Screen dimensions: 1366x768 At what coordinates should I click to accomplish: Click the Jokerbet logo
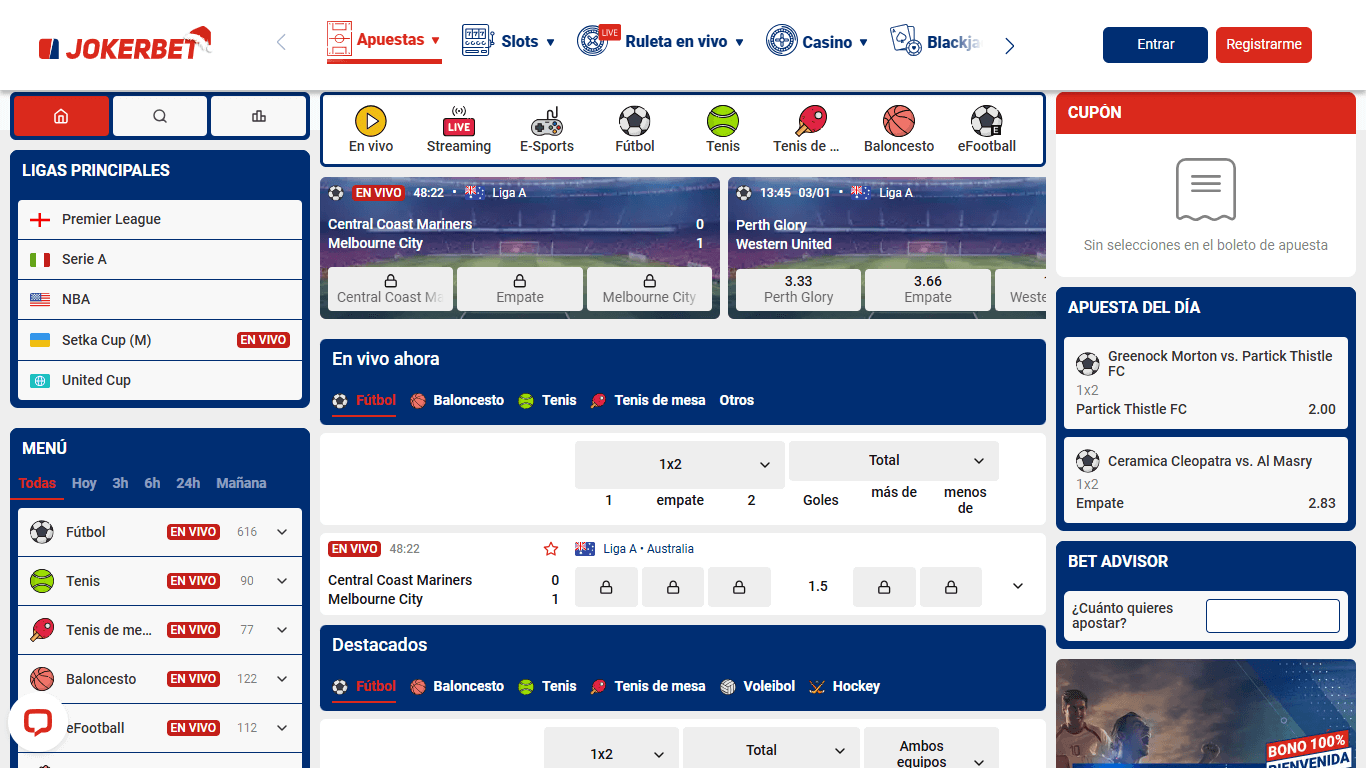coord(125,44)
